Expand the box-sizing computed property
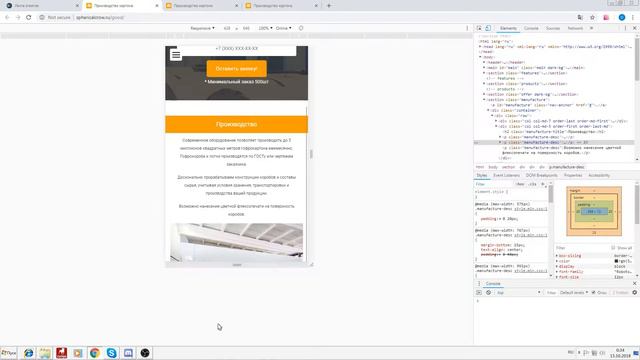 557,256
